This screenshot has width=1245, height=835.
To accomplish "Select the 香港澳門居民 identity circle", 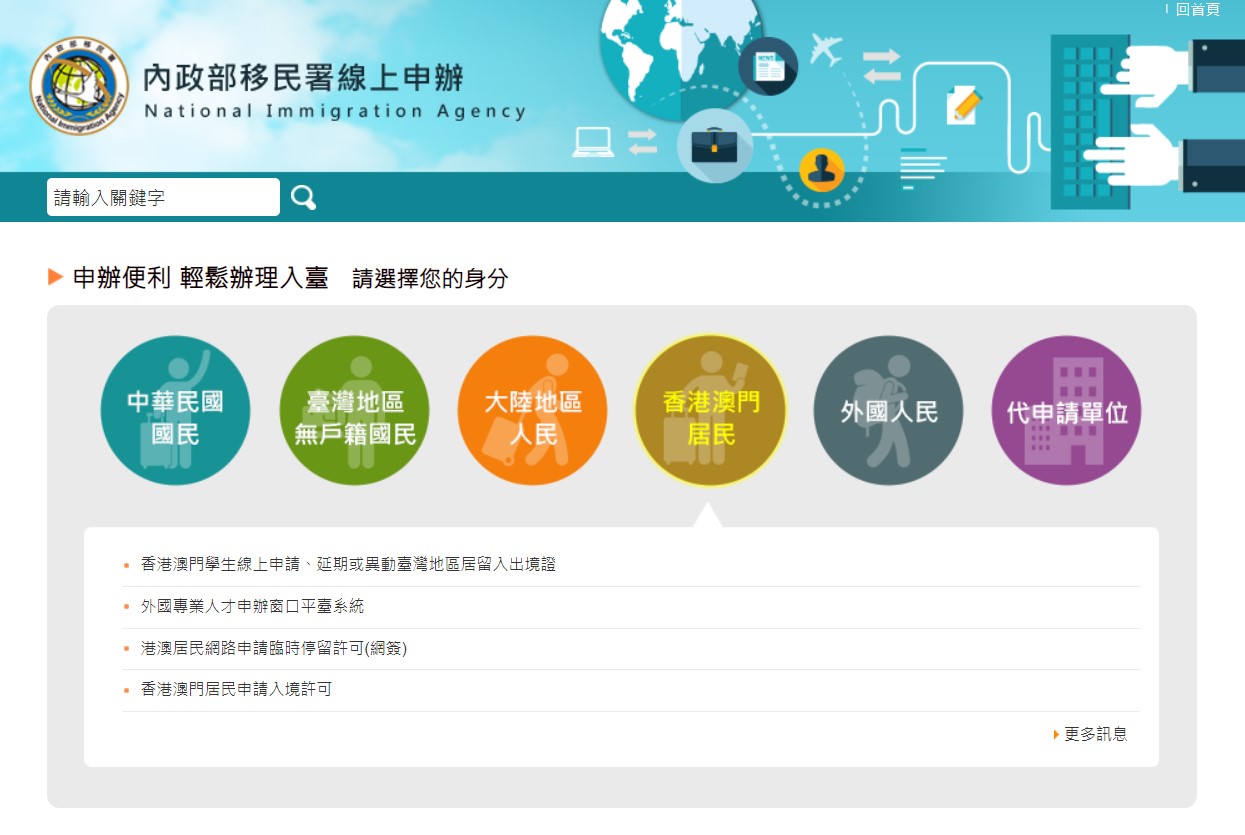I will click(x=710, y=411).
